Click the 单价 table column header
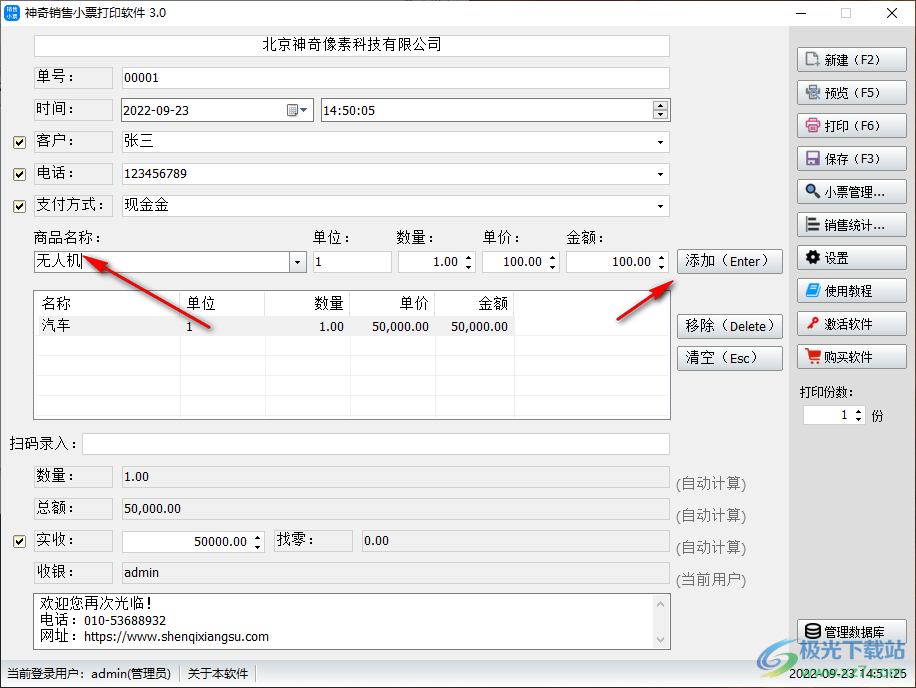 [x=393, y=304]
